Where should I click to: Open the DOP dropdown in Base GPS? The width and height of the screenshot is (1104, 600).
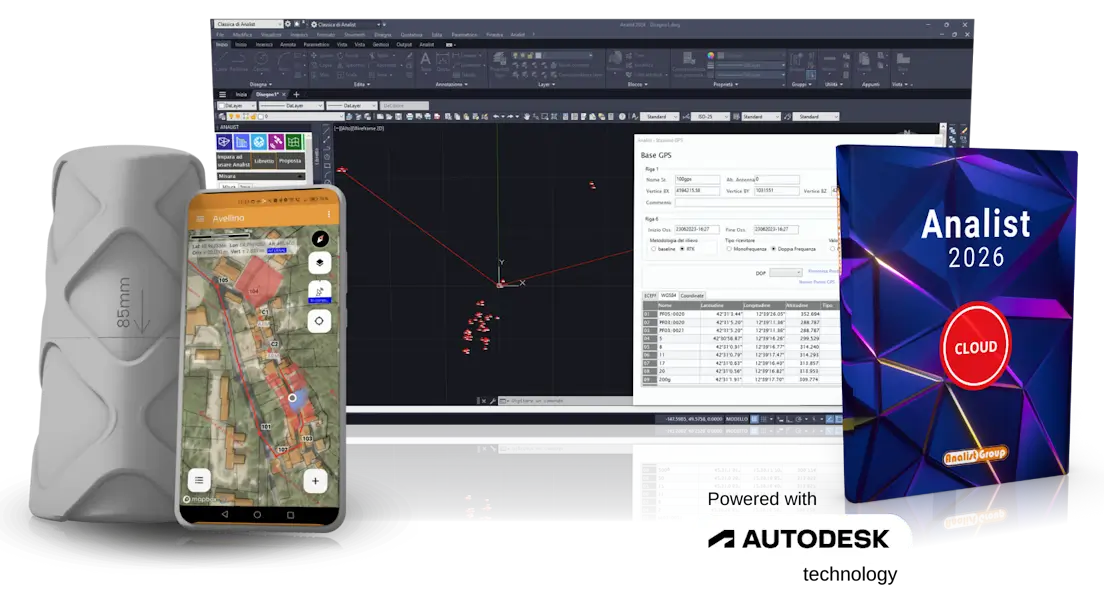(785, 273)
